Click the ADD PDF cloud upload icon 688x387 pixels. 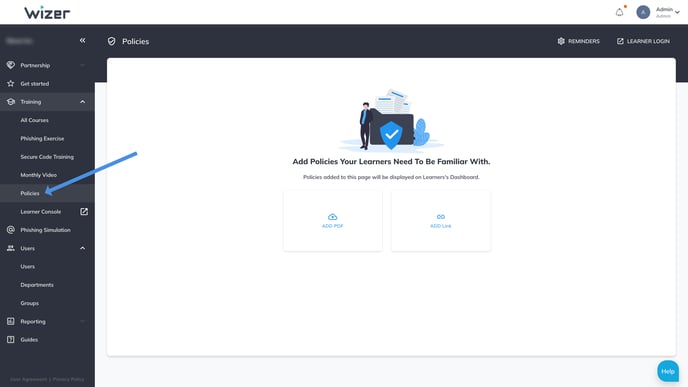pyautogui.click(x=333, y=217)
